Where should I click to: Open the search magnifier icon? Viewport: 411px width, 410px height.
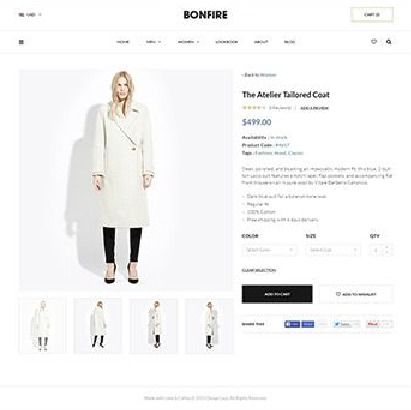[389, 42]
